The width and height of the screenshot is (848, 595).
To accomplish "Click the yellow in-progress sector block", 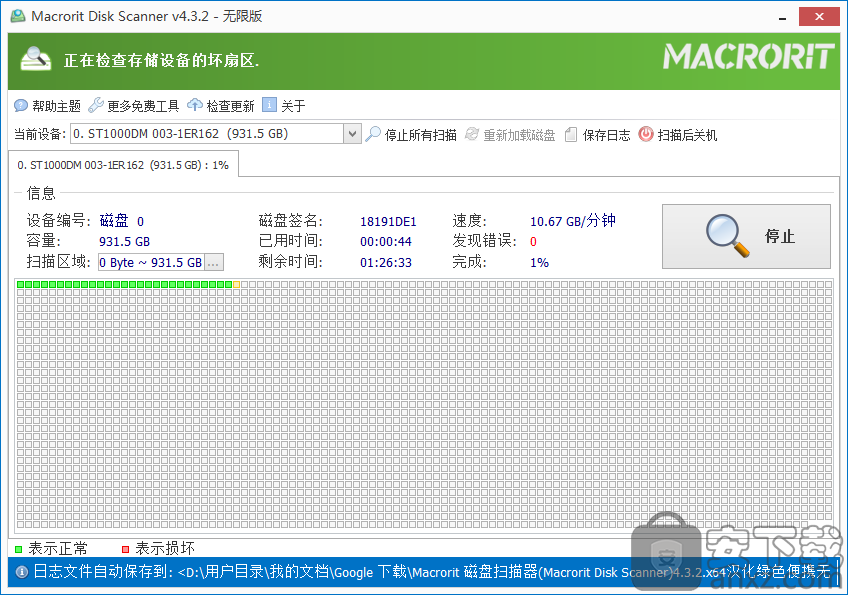I will 236,285.
